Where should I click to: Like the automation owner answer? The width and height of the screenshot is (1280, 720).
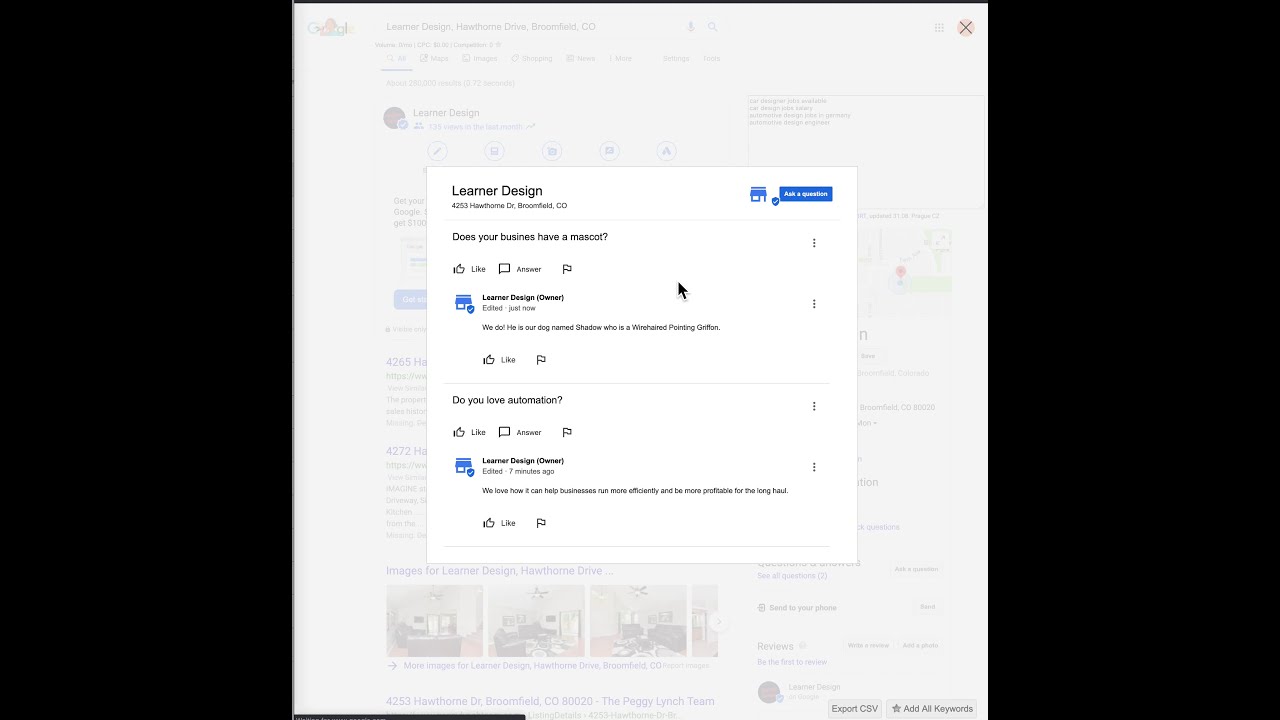pos(499,523)
